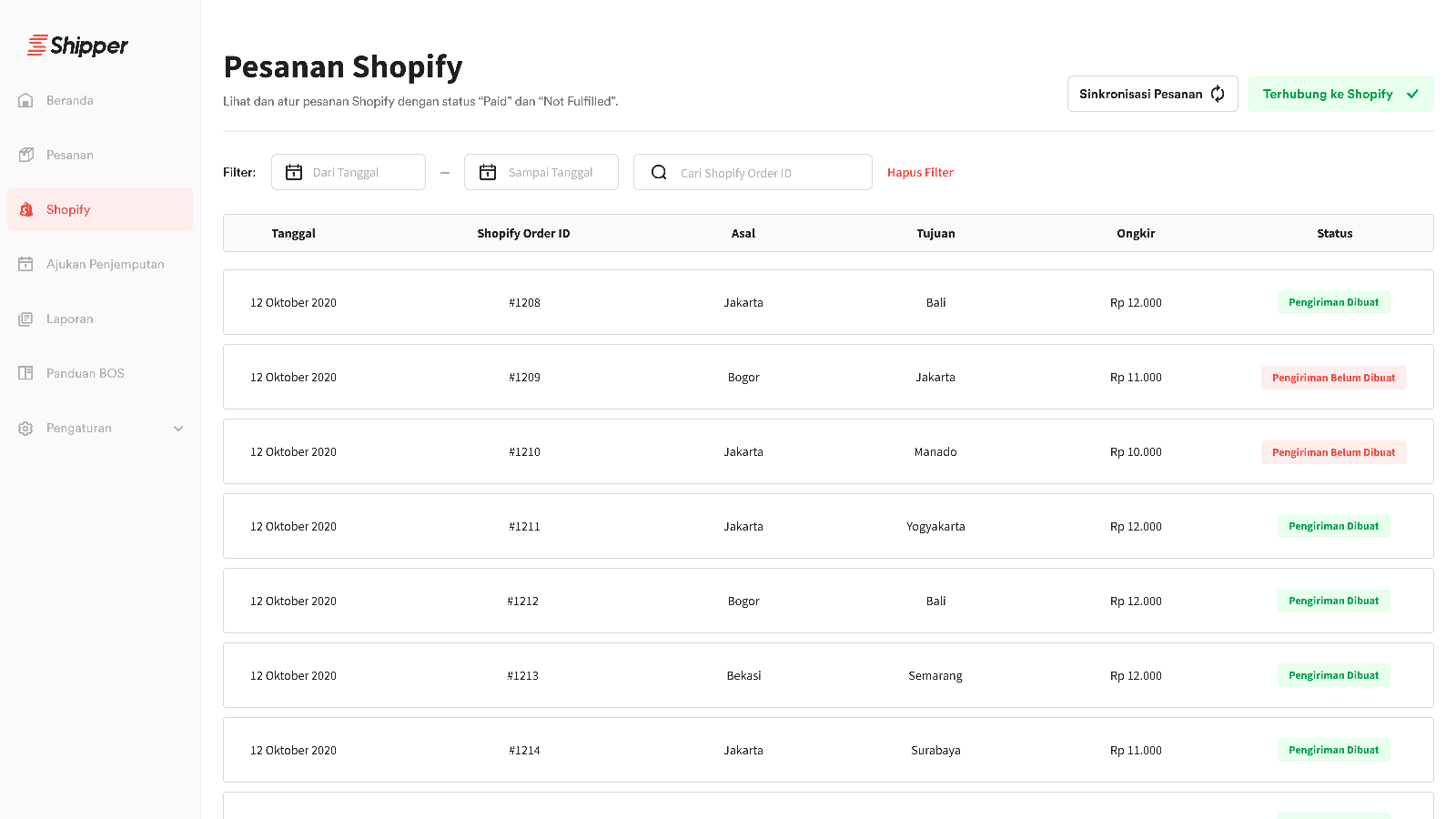Image resolution: width=1456 pixels, height=819 pixels.
Task: Select order ID #1208
Action: point(524,302)
